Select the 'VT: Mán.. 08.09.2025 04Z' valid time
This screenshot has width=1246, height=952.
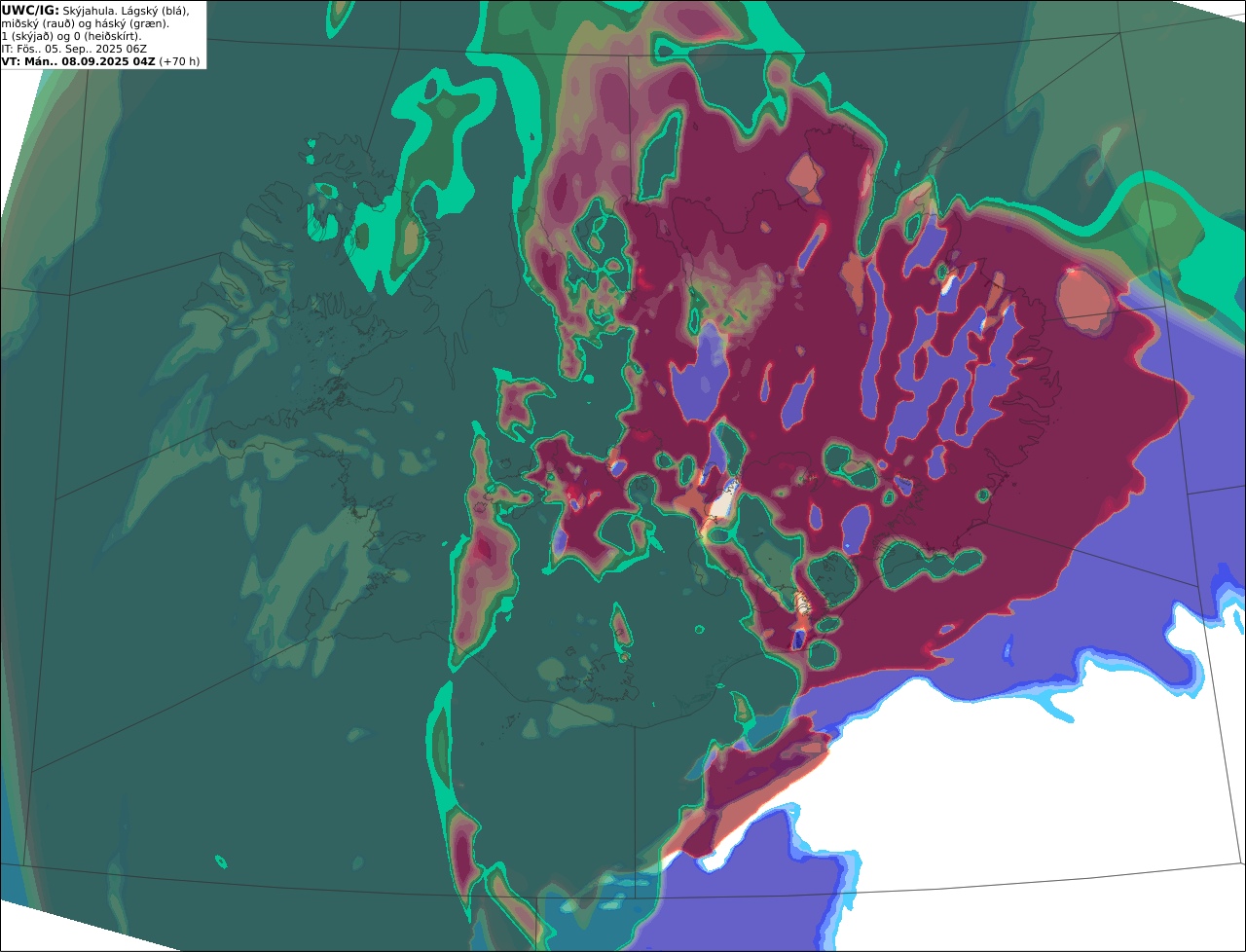point(79,61)
